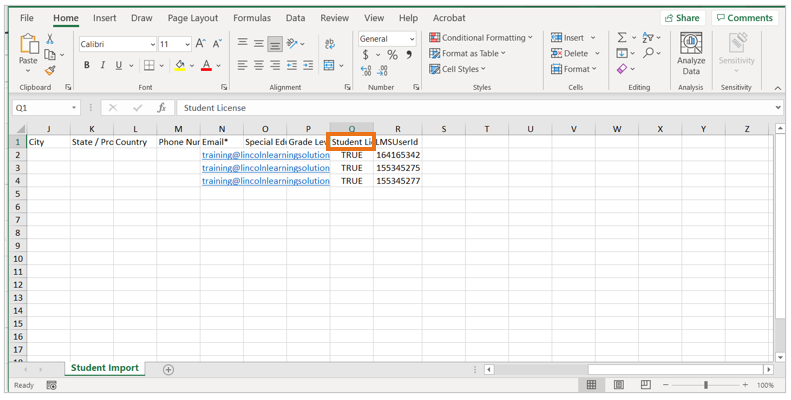Toggle bold formatting
Viewport: 791px width, 400px height.
[x=87, y=65]
